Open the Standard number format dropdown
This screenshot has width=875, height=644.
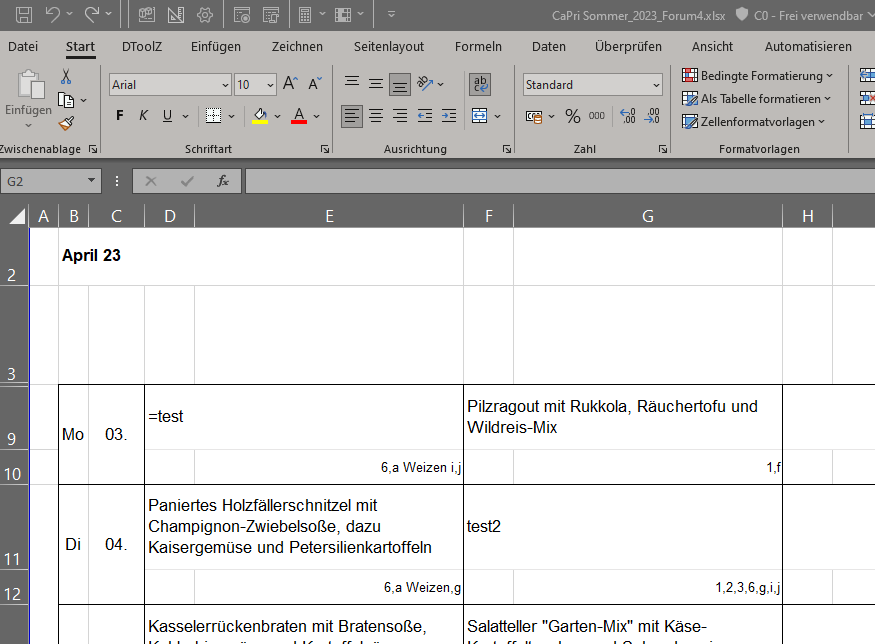(656, 85)
